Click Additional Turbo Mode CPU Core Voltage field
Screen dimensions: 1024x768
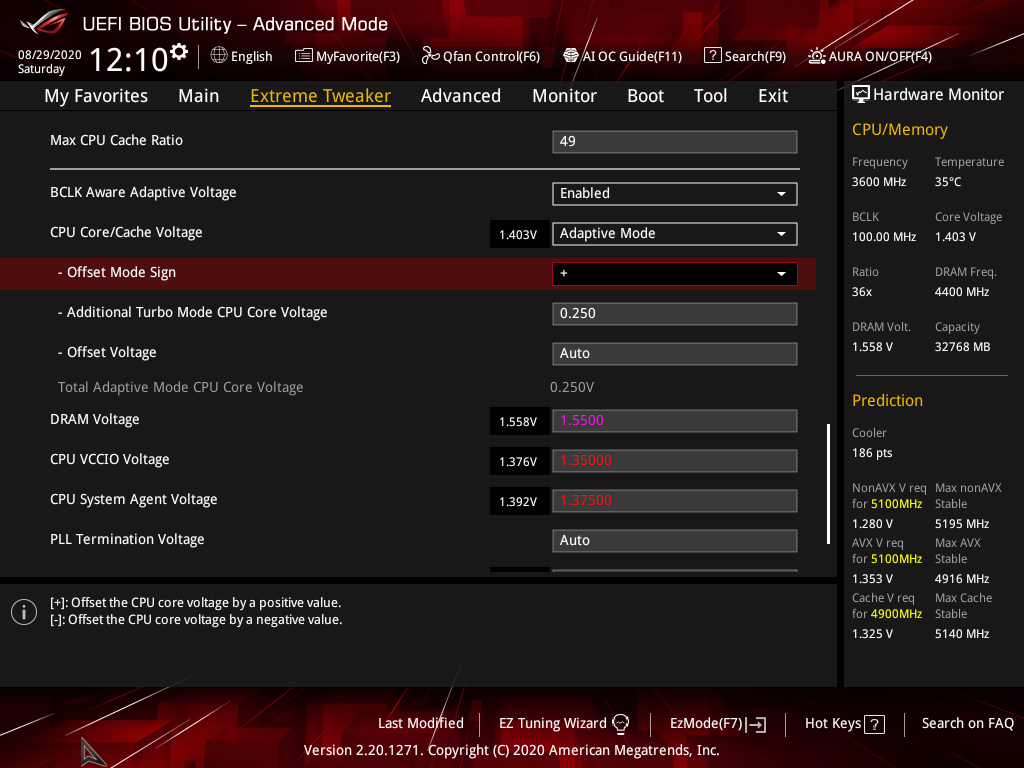coord(675,313)
